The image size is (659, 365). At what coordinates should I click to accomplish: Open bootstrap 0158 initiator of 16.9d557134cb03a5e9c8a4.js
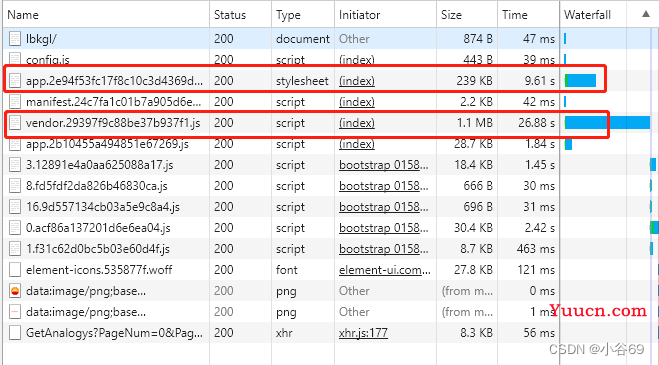tap(384, 207)
